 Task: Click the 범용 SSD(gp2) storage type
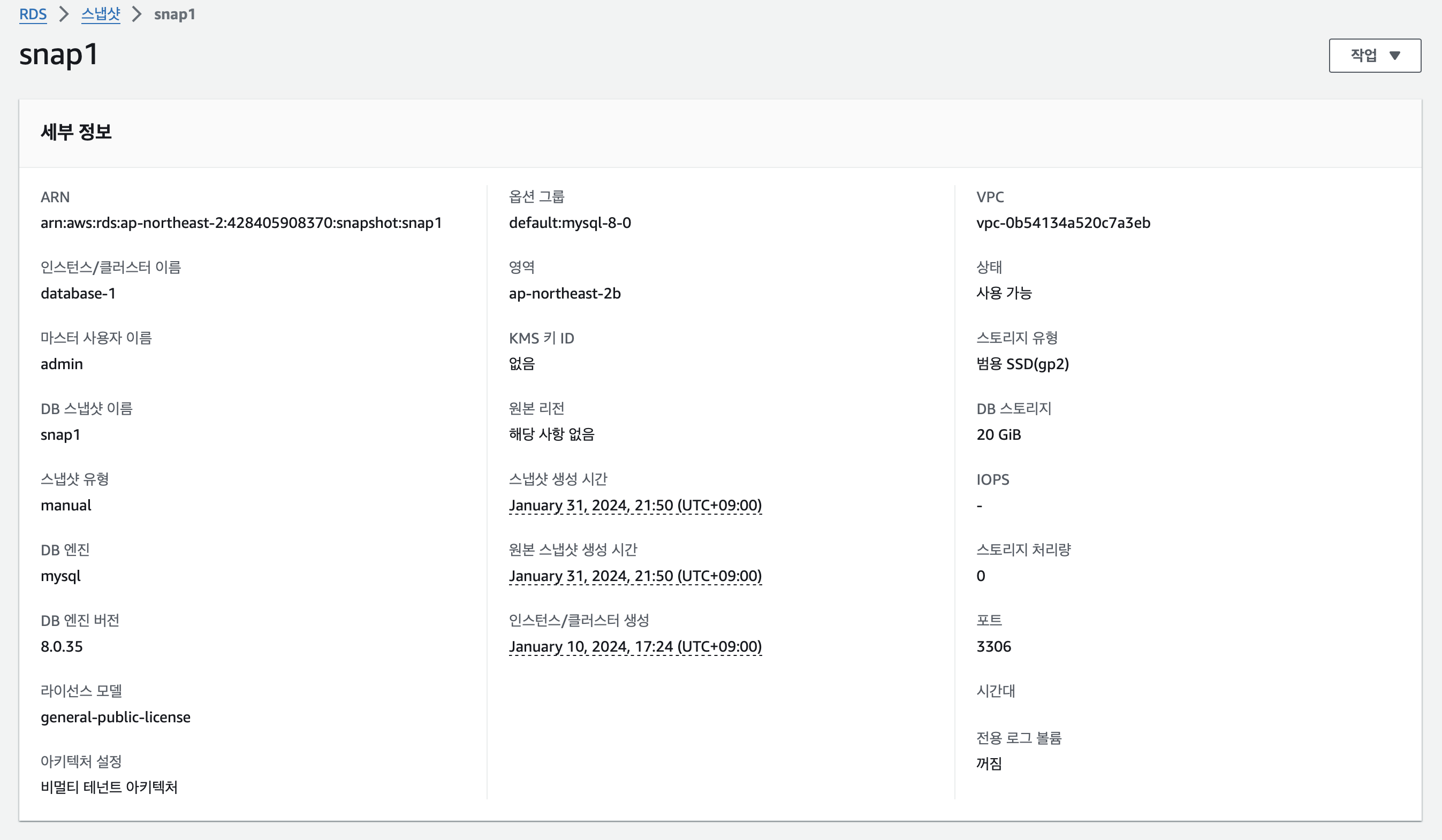click(1022, 364)
